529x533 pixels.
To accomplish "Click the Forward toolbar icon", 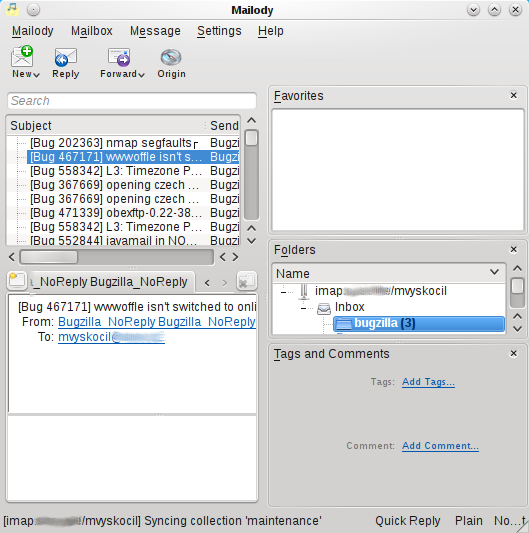I will [x=119, y=57].
